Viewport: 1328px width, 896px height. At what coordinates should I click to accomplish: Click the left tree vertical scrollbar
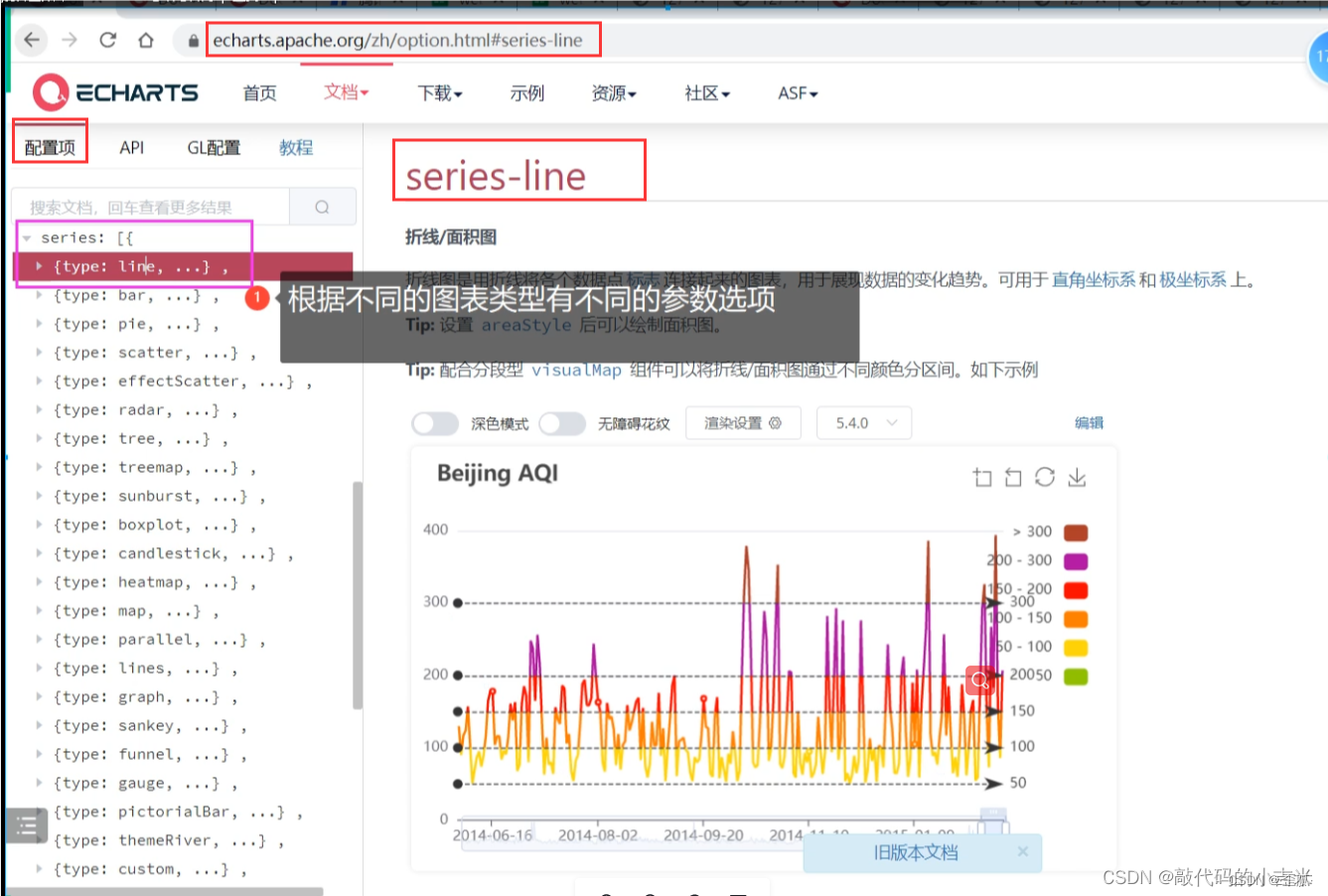tap(358, 595)
